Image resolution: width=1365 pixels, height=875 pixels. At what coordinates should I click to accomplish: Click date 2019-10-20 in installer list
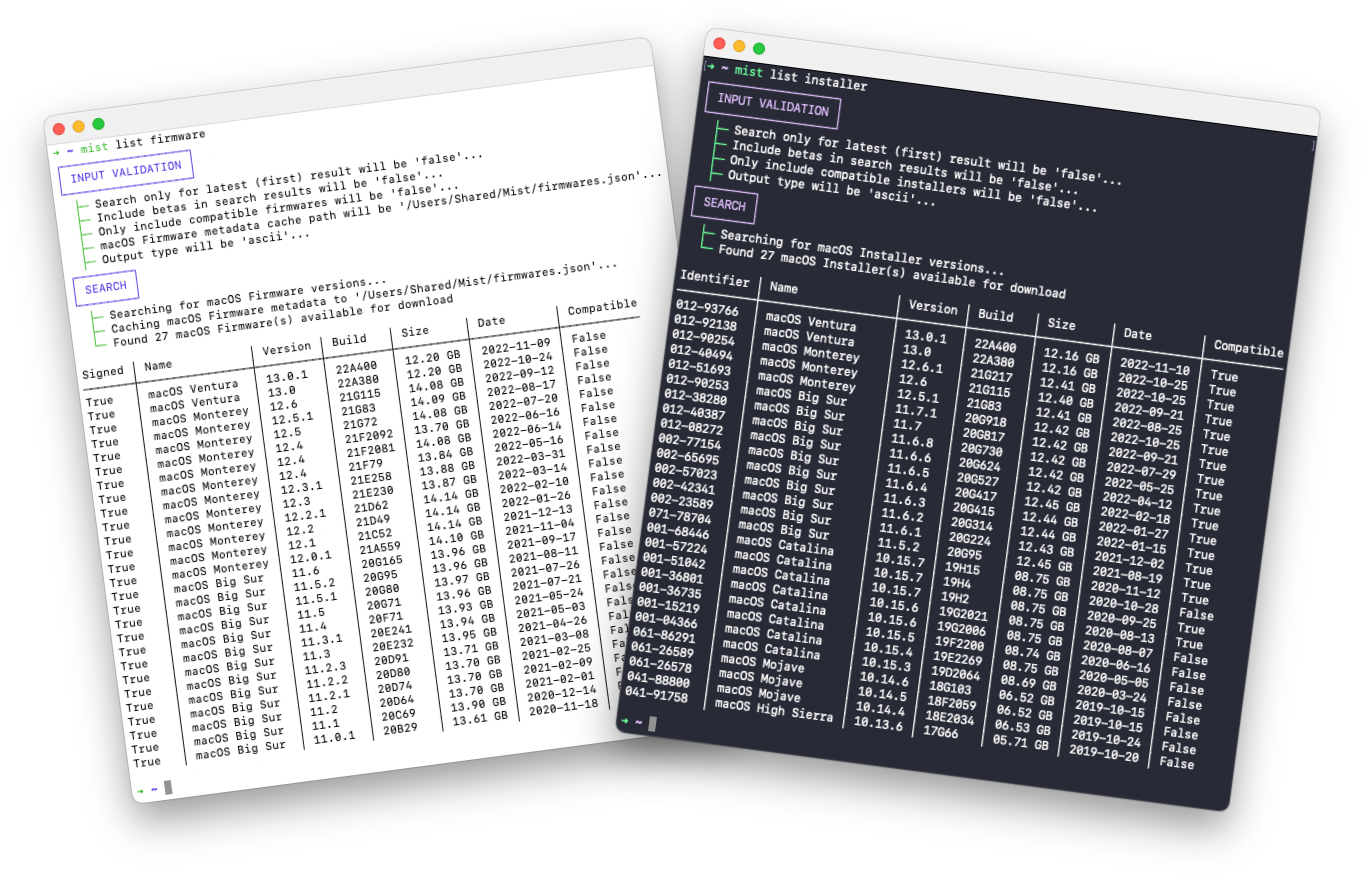point(1104,752)
